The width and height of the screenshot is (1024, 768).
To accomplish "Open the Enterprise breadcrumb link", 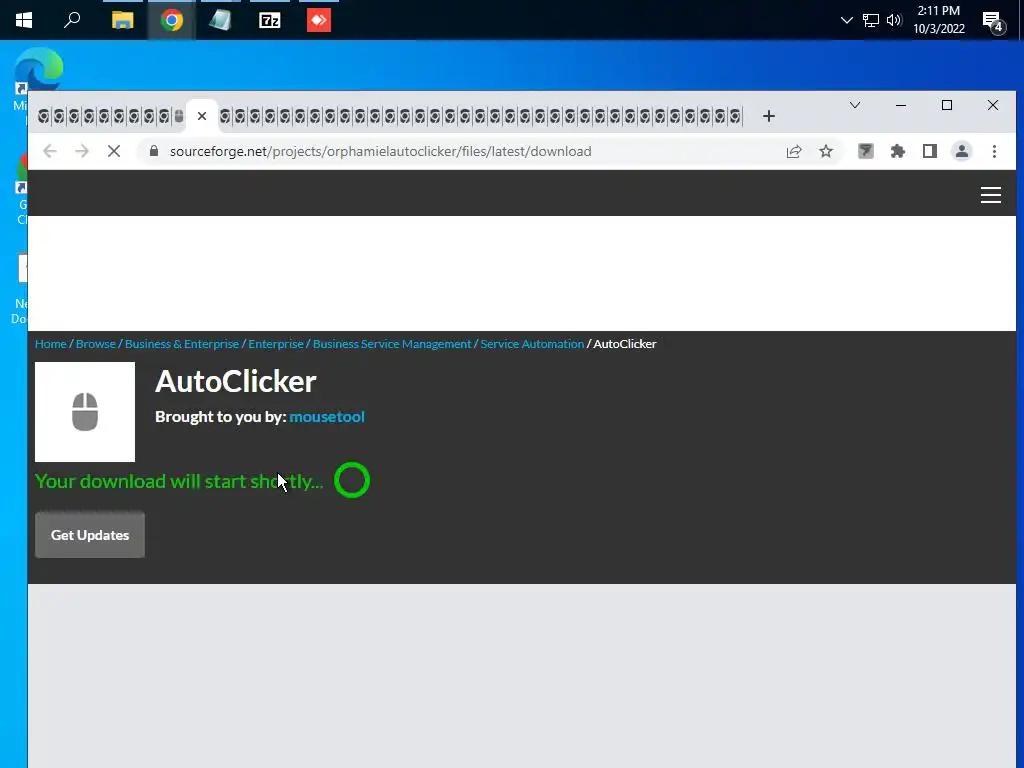I will point(276,344).
